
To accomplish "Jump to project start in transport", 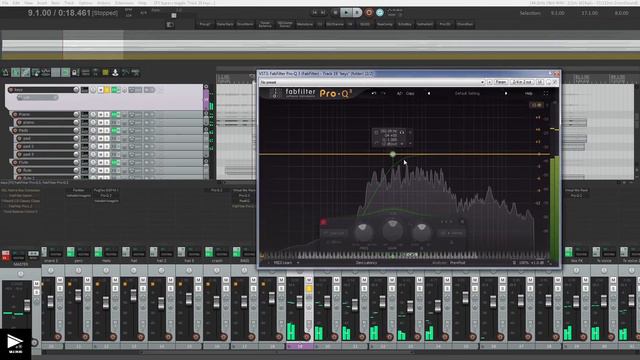I will coord(315,13).
